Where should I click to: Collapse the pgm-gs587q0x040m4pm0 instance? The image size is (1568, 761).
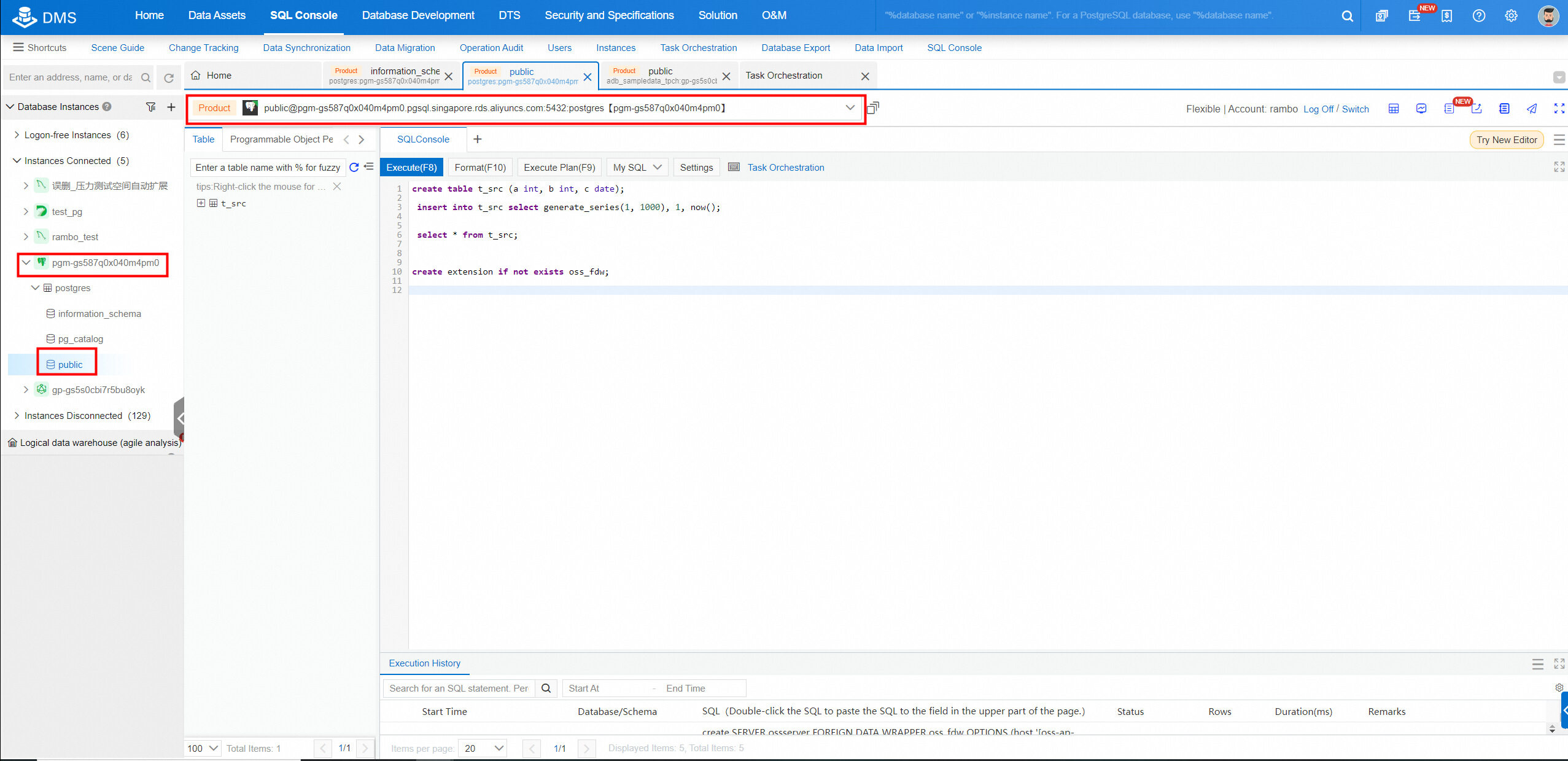[26, 263]
